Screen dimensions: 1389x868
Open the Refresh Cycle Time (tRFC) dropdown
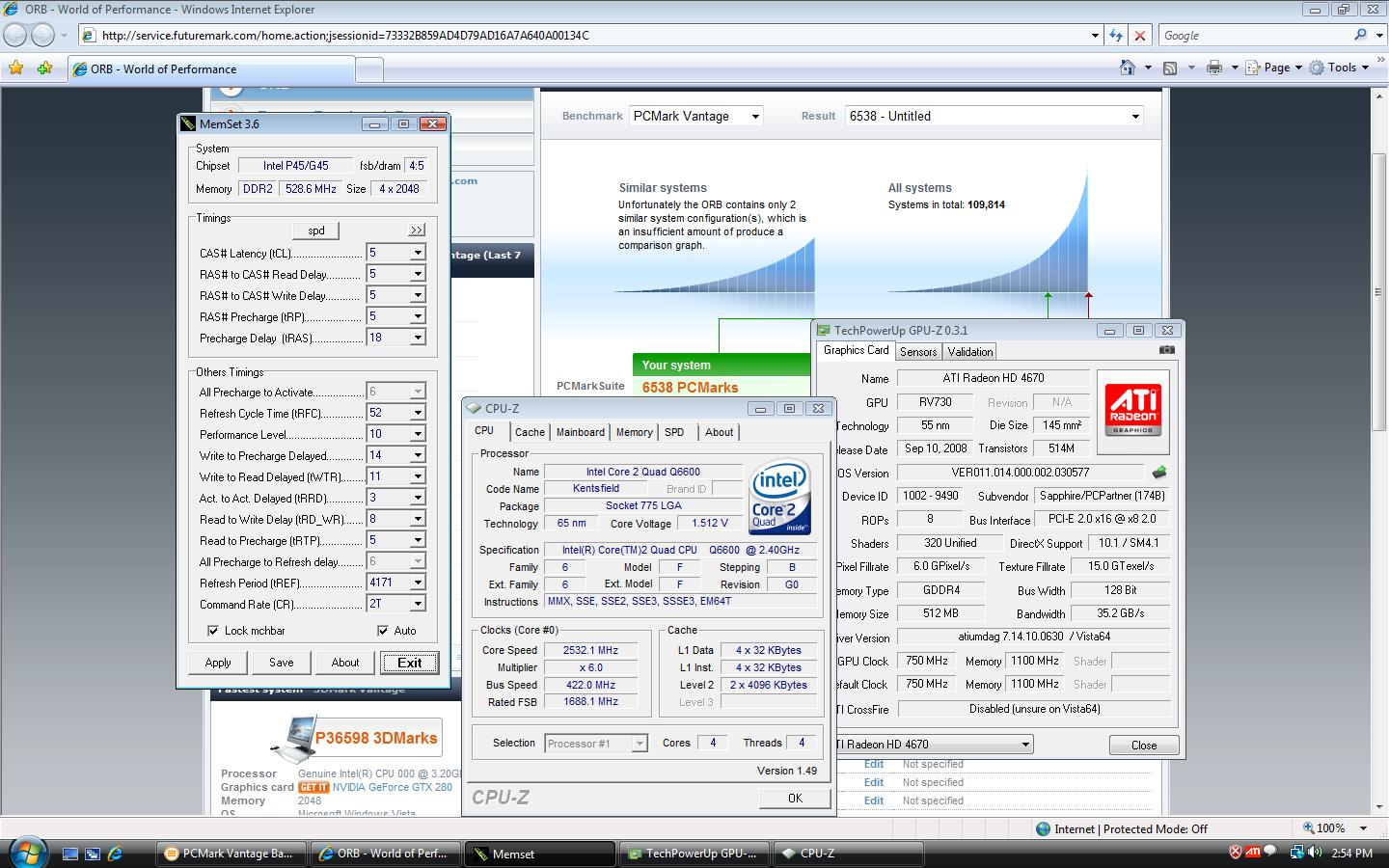tap(418, 413)
